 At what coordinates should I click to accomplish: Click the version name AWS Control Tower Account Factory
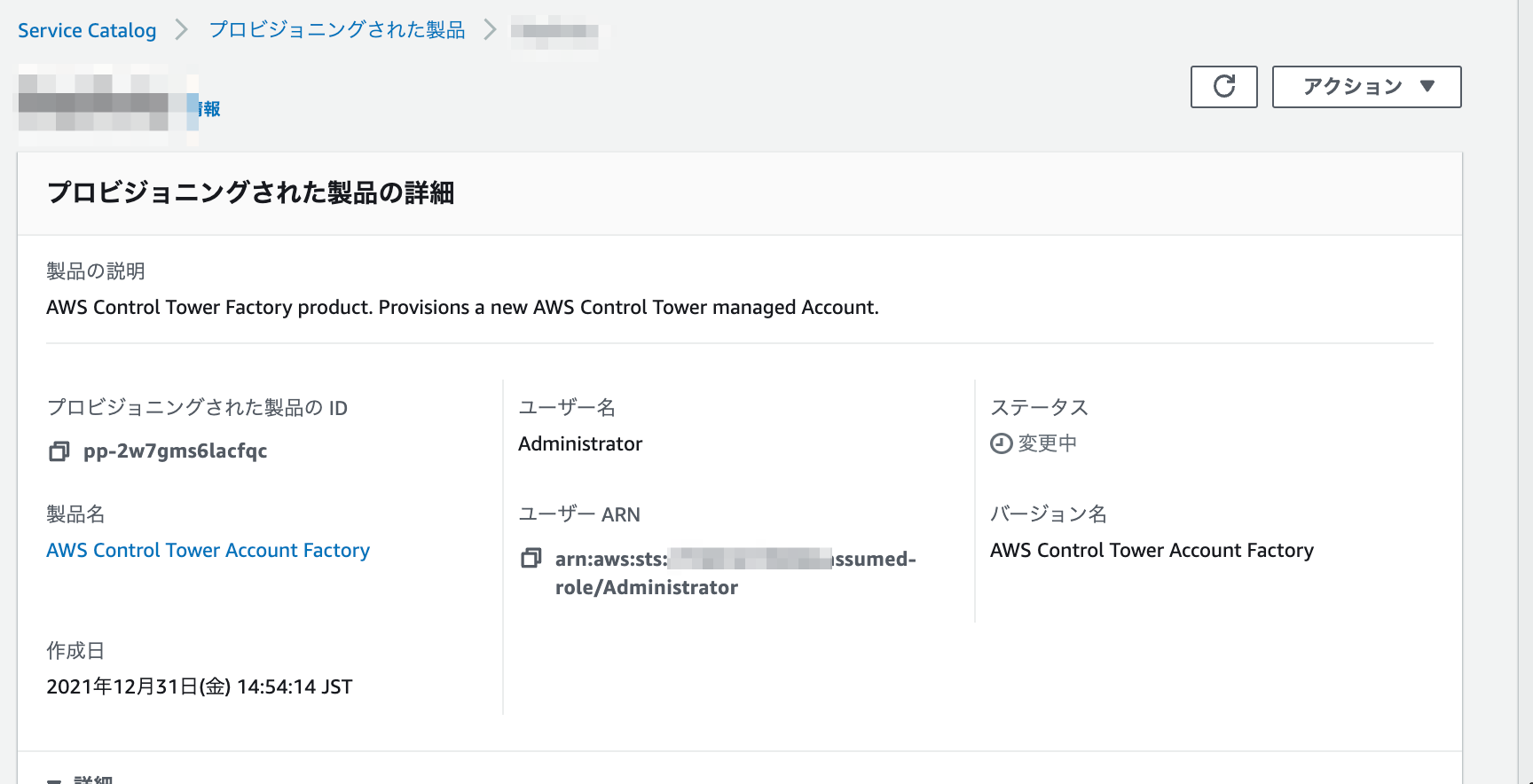(1152, 550)
